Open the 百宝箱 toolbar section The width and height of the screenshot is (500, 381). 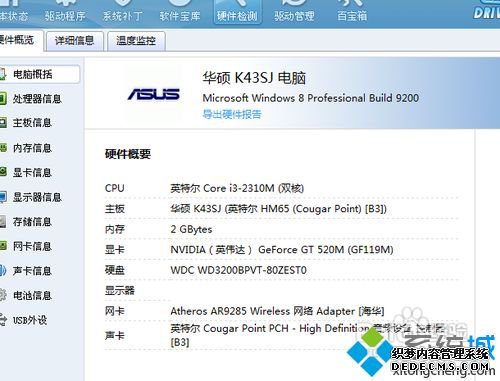tap(352, 13)
